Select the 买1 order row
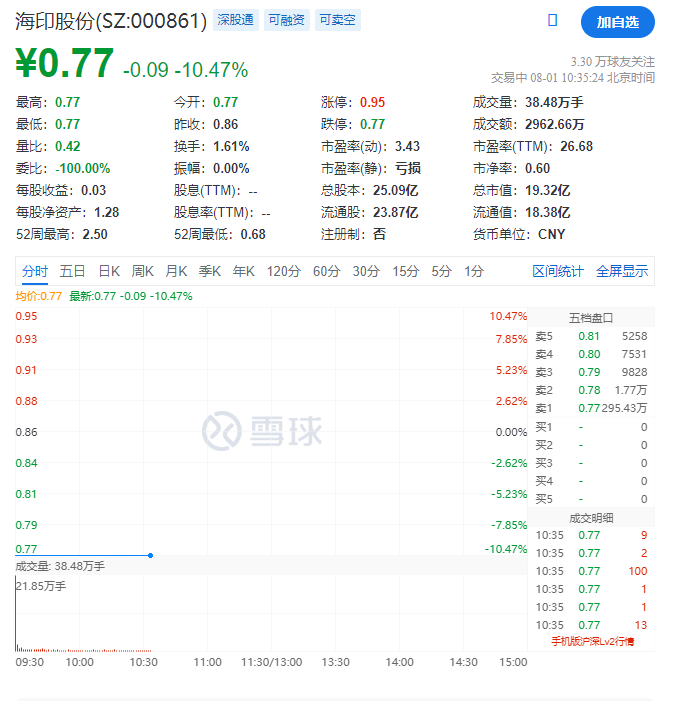 (x=591, y=427)
